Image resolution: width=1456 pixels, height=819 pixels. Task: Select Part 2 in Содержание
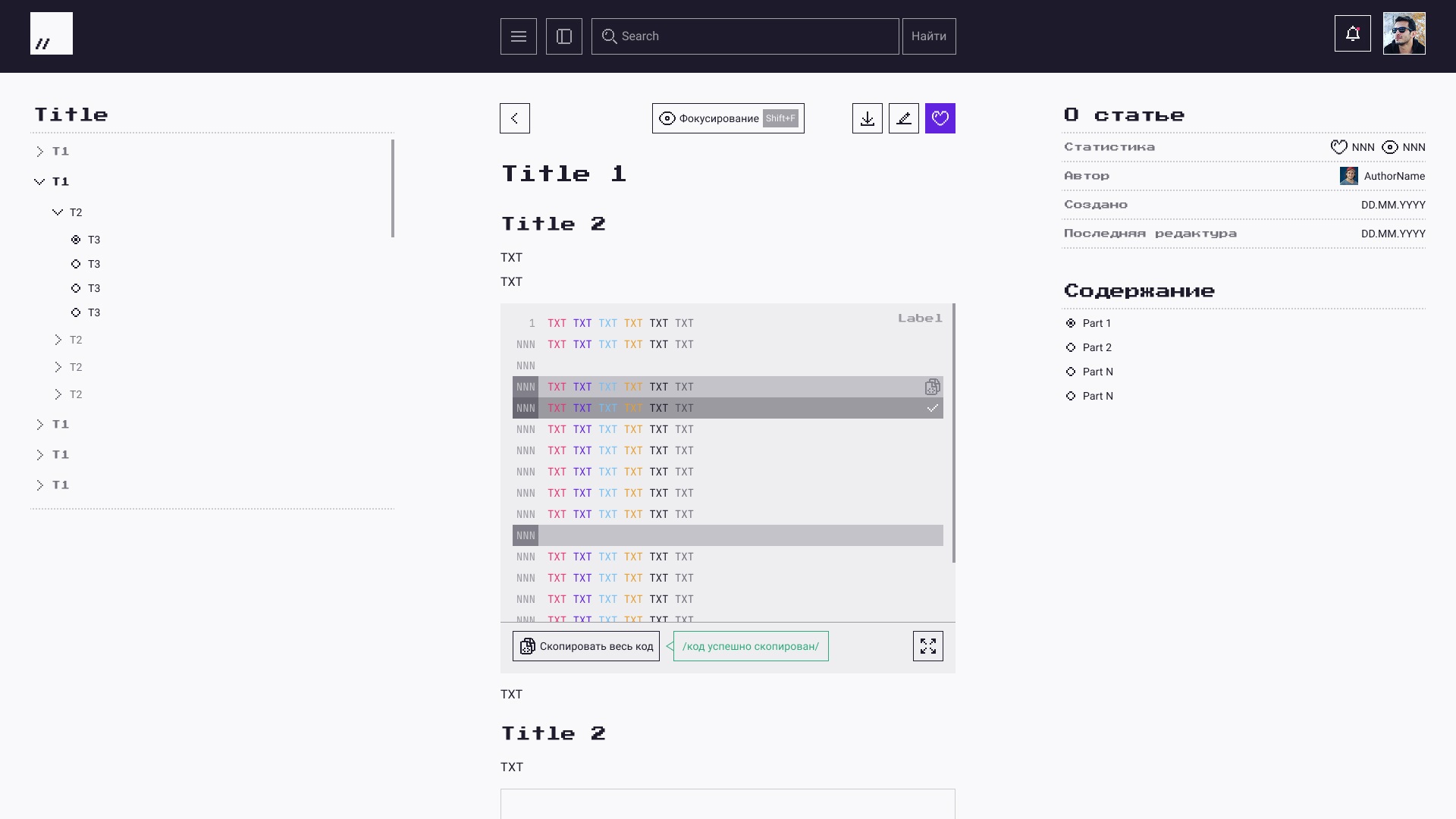pyautogui.click(x=1097, y=347)
